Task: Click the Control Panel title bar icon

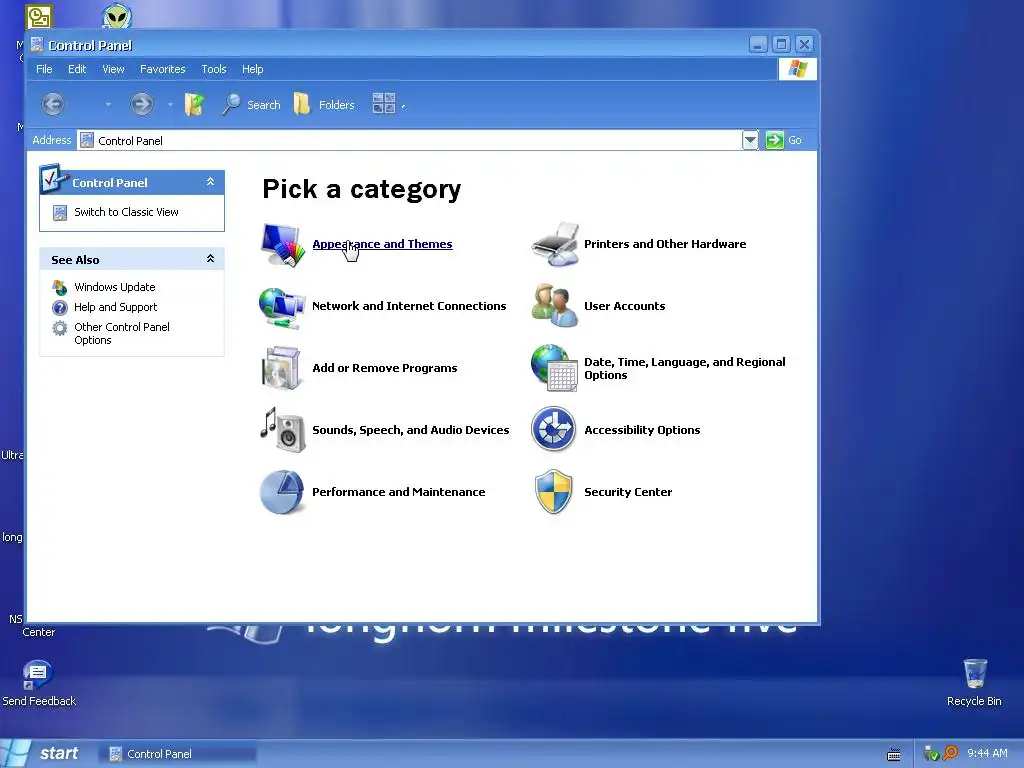Action: click(x=37, y=44)
